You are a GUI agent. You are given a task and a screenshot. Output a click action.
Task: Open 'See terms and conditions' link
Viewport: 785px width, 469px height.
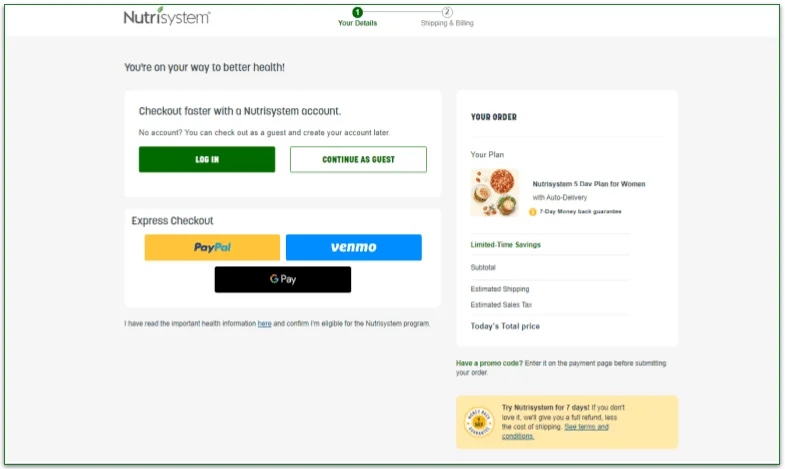click(x=555, y=431)
